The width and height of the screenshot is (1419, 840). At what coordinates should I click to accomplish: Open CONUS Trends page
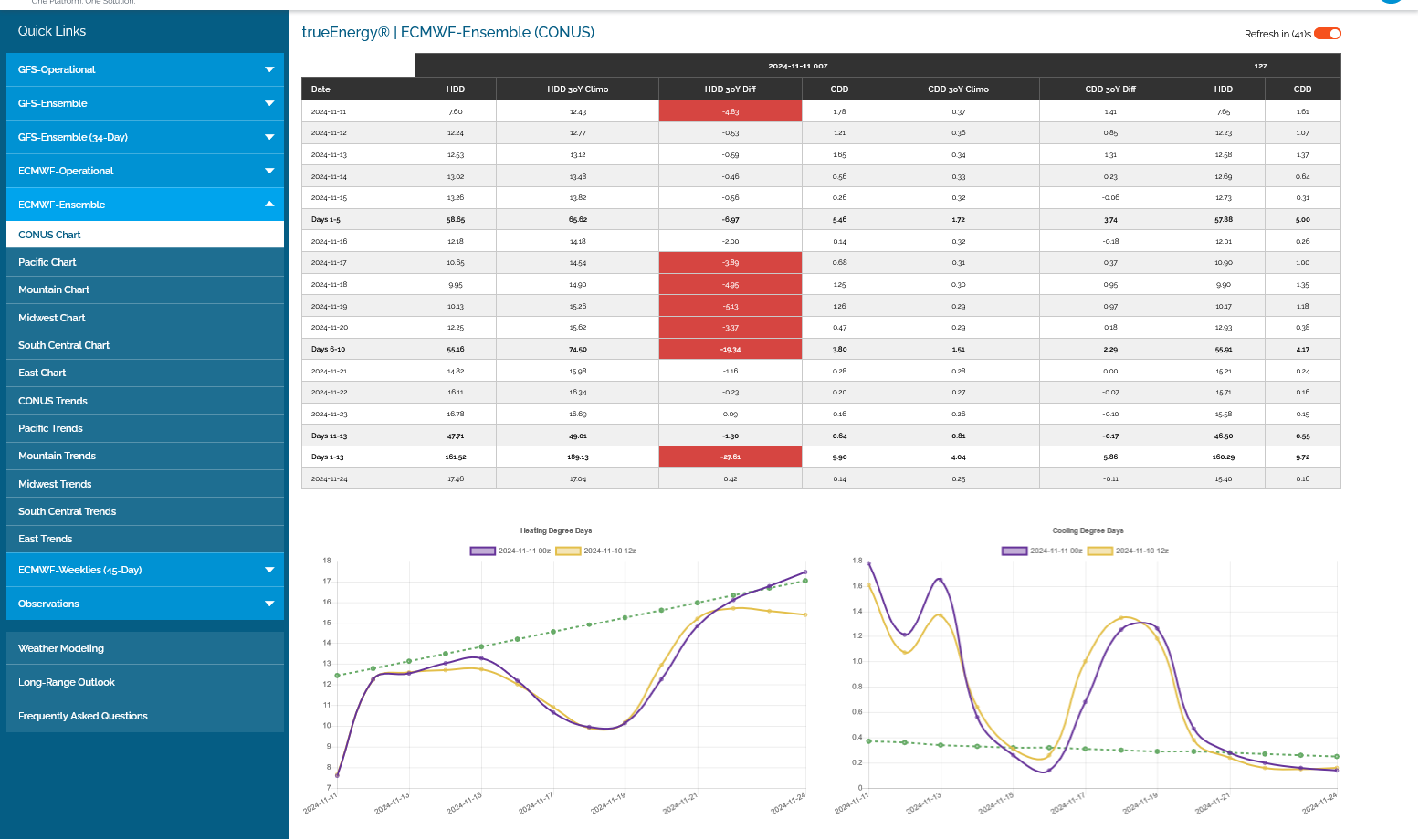(x=145, y=401)
